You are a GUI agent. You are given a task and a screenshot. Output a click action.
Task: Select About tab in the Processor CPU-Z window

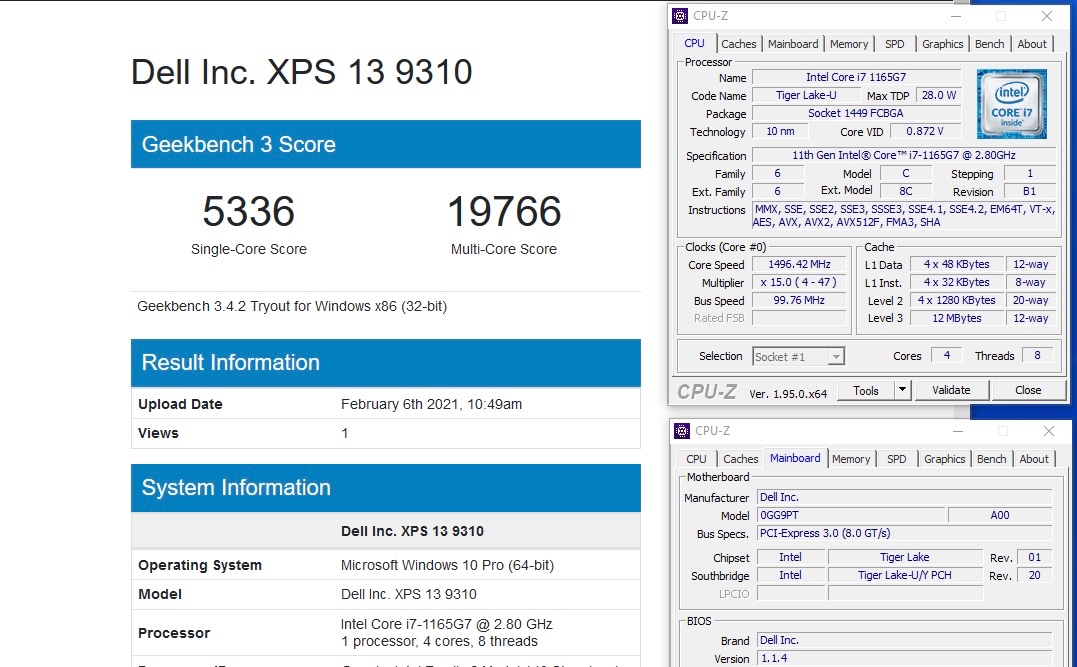tap(1032, 44)
